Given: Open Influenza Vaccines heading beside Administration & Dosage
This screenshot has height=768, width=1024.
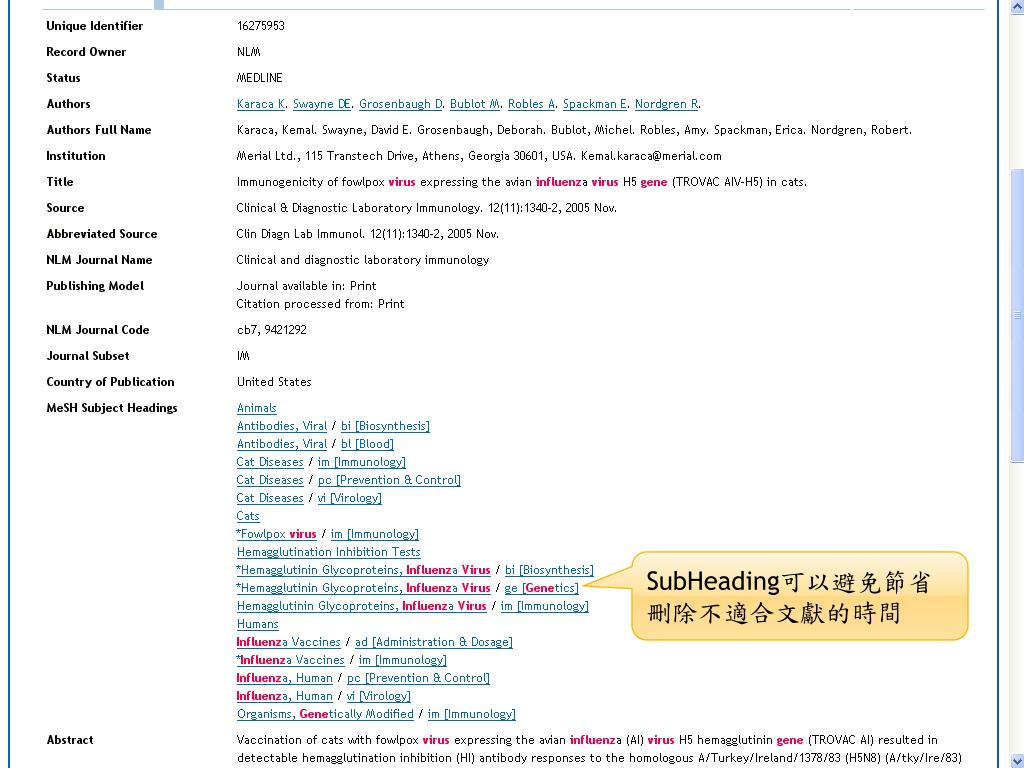Looking at the screenshot, I should point(288,643).
